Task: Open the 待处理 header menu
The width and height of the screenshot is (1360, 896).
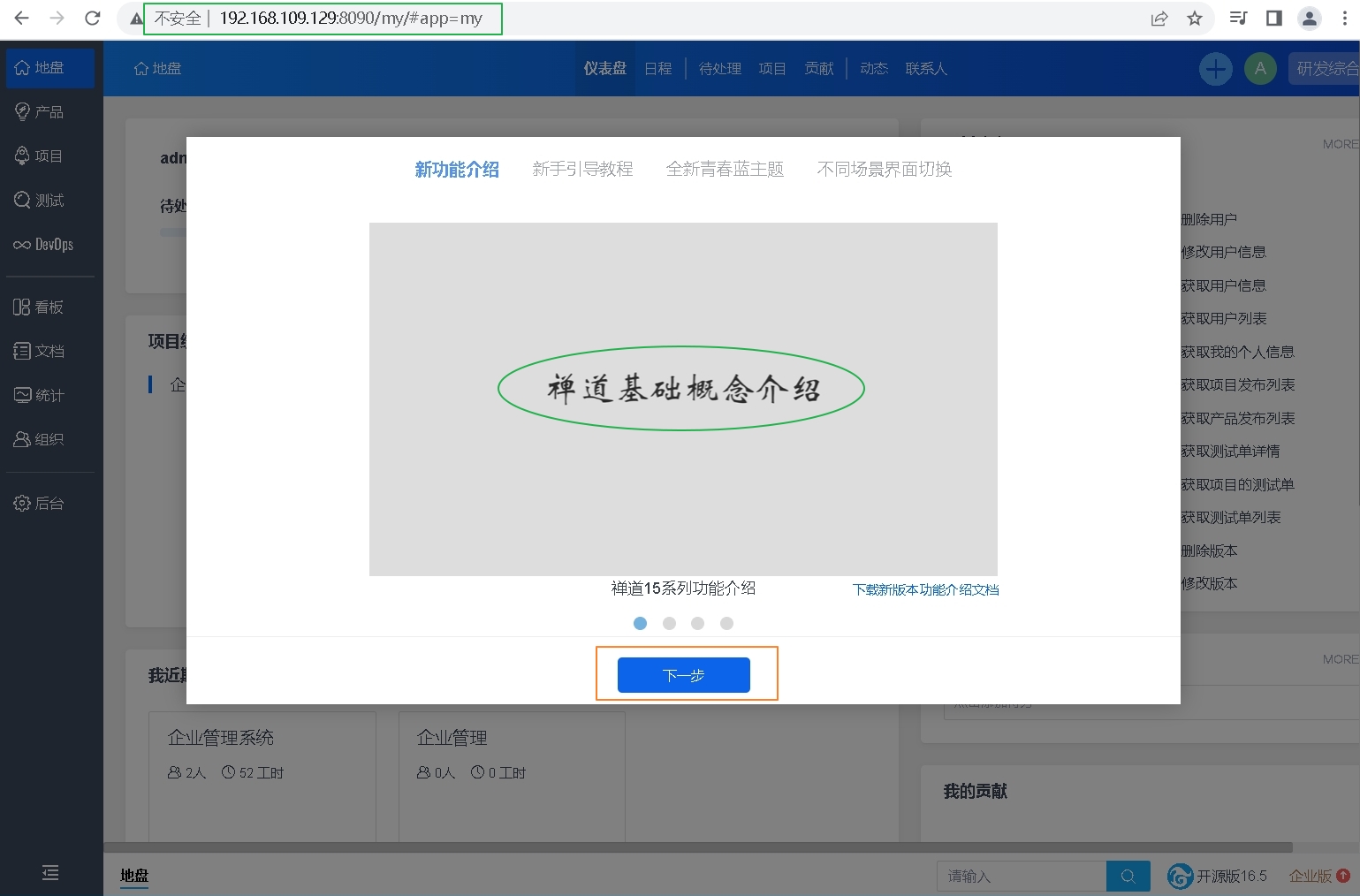Action: [x=720, y=69]
